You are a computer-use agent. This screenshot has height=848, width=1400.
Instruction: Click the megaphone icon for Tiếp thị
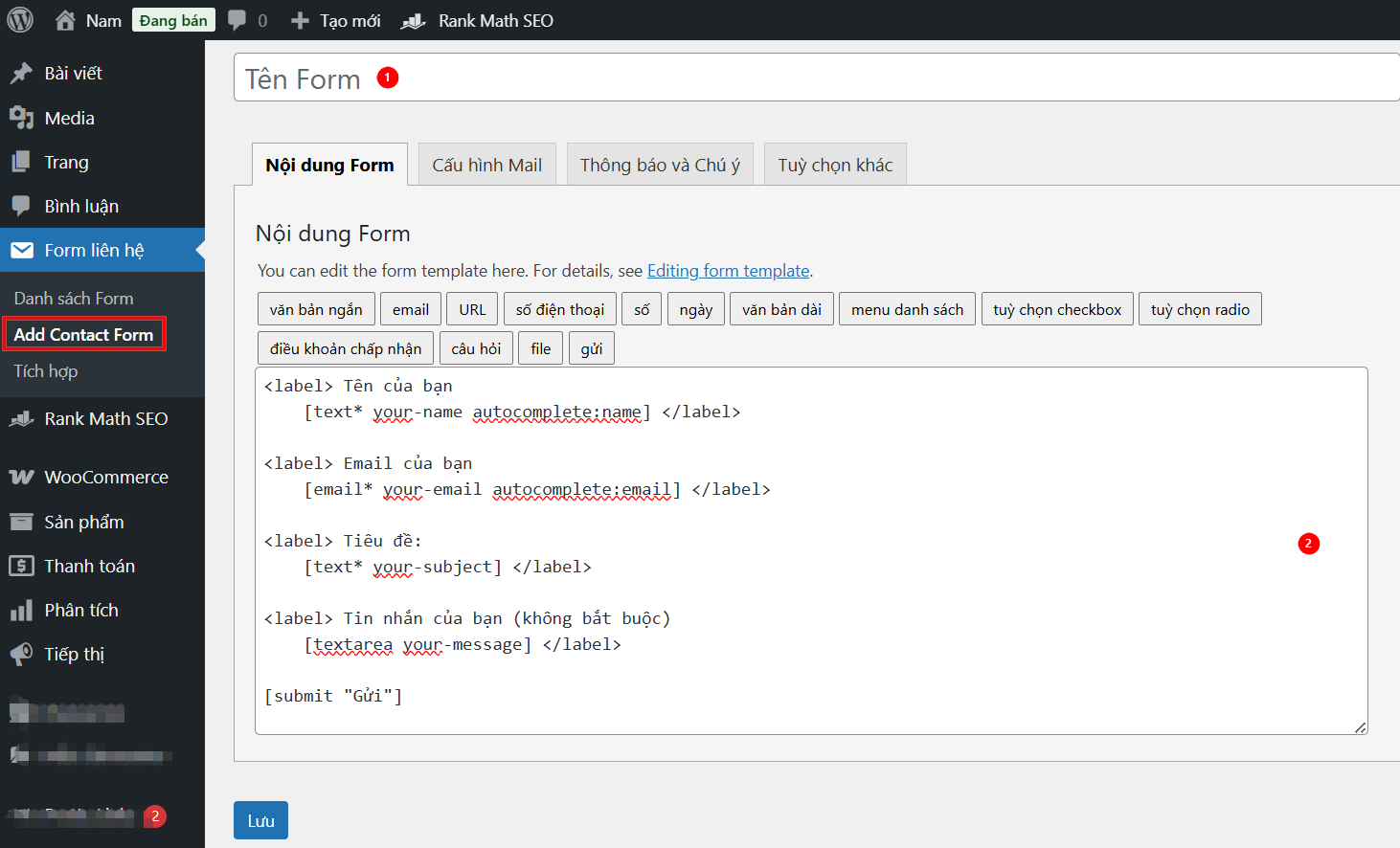click(21, 654)
